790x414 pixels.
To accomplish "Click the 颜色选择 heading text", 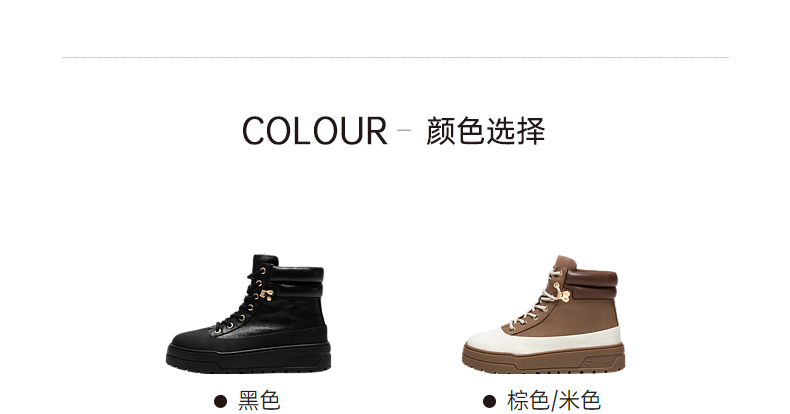I will point(485,131).
